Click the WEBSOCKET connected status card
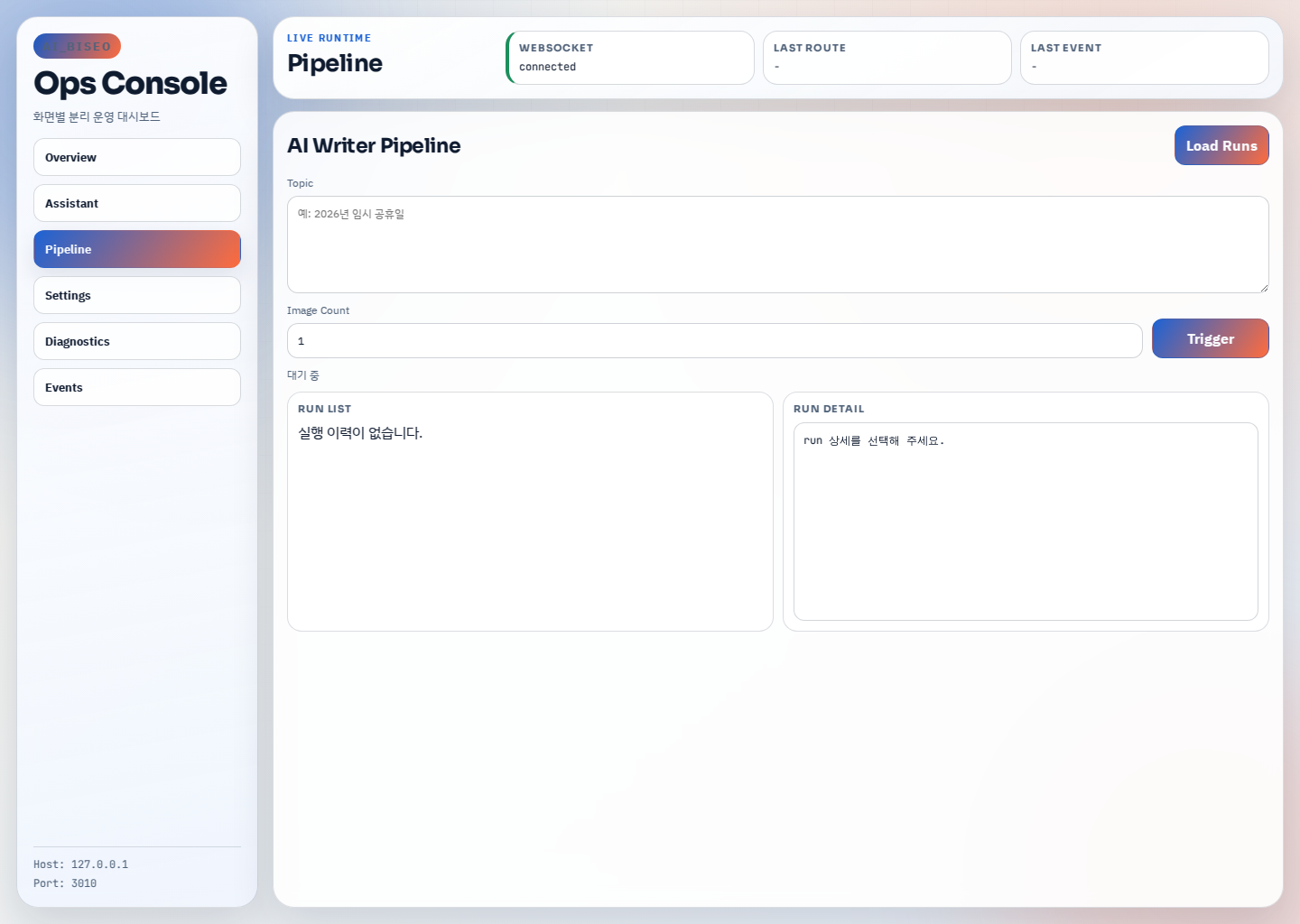 [x=629, y=57]
